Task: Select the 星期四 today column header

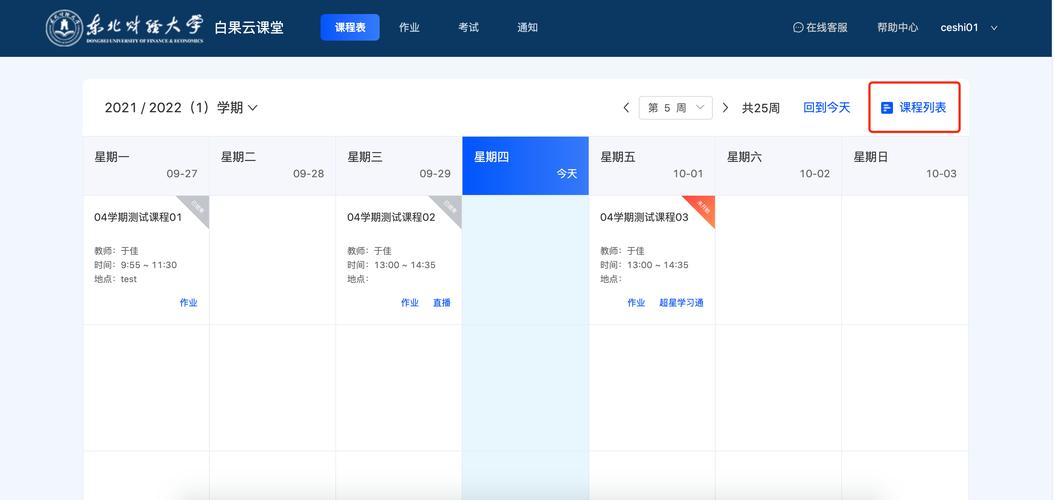Action: 525,165
